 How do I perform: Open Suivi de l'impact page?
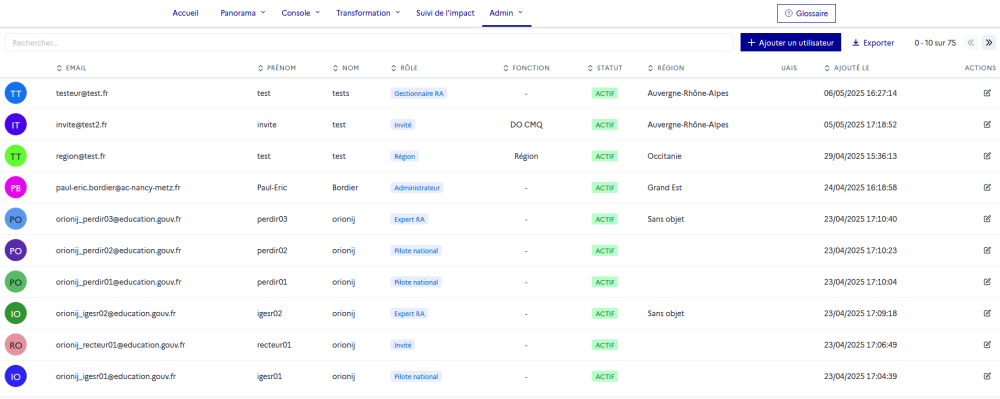pyautogui.click(x=445, y=13)
